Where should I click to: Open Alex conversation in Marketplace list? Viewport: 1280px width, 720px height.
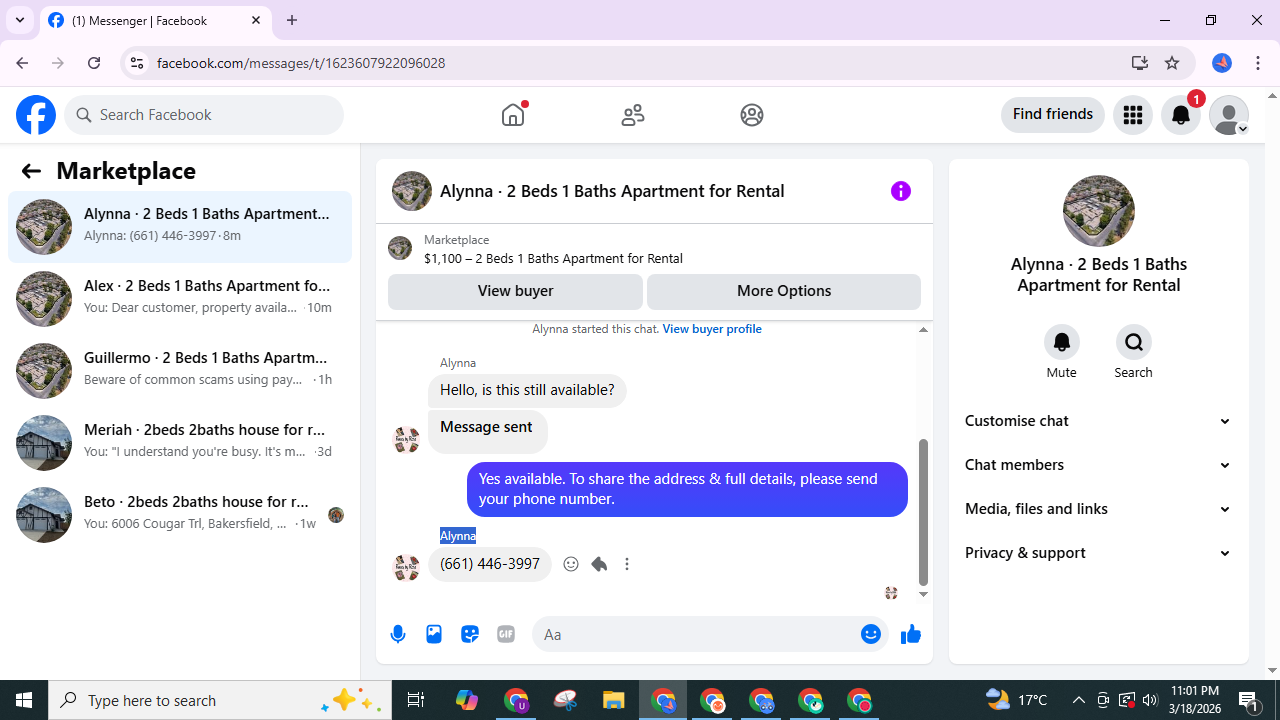(180, 298)
